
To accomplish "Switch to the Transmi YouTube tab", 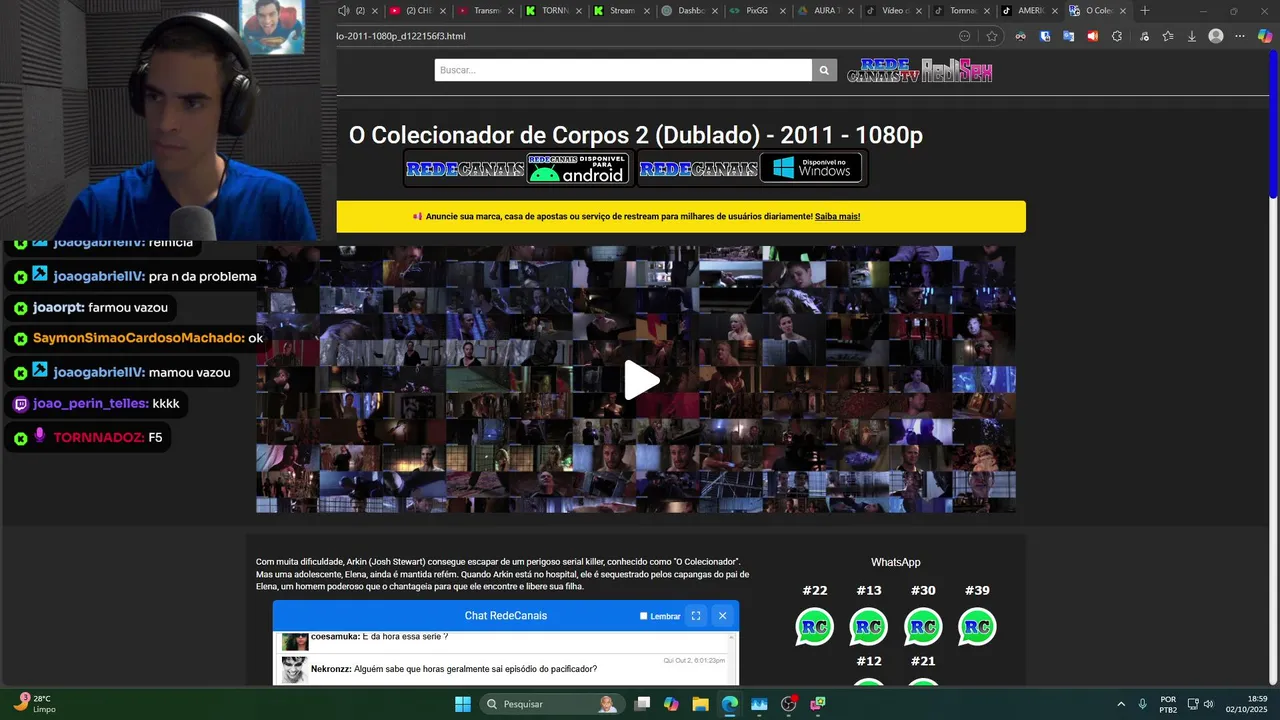I will pyautogui.click(x=486, y=11).
